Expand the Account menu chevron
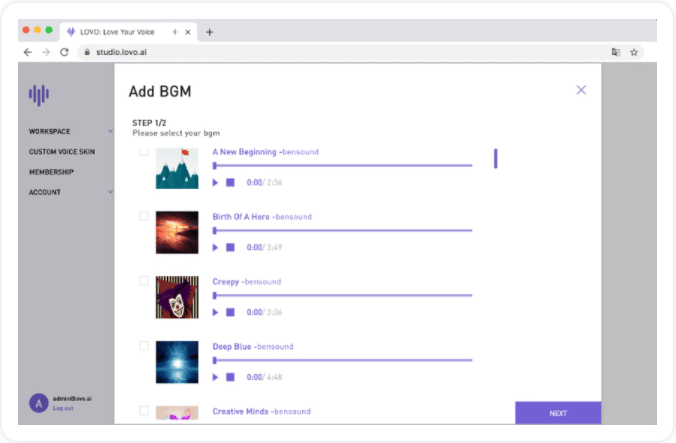Image resolution: width=676 pixels, height=443 pixels. [x=110, y=192]
